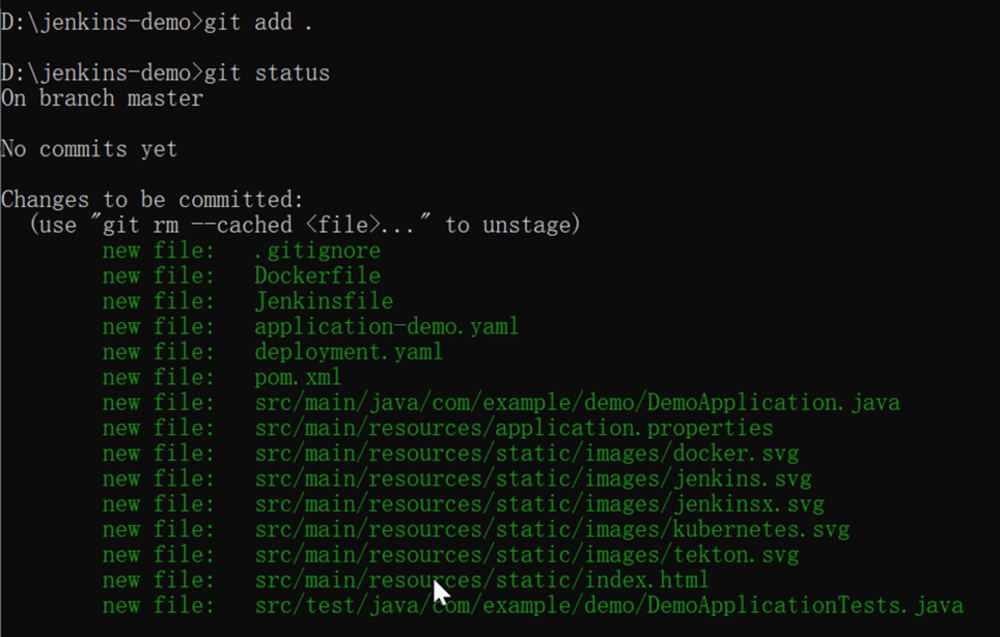Select the Dockerfile entry
The height and width of the screenshot is (637, 1000).
coord(317,275)
